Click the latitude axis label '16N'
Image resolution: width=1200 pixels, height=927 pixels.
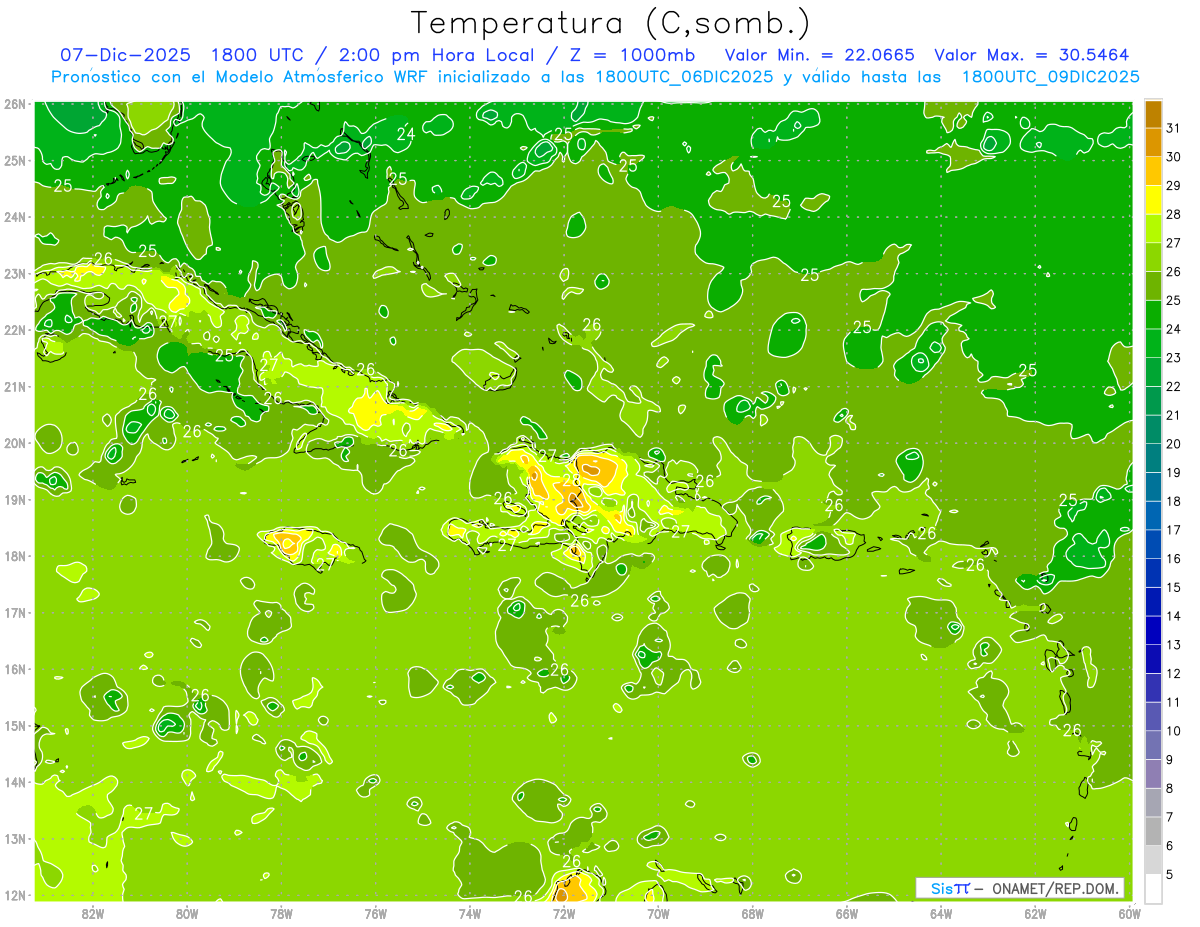15,669
